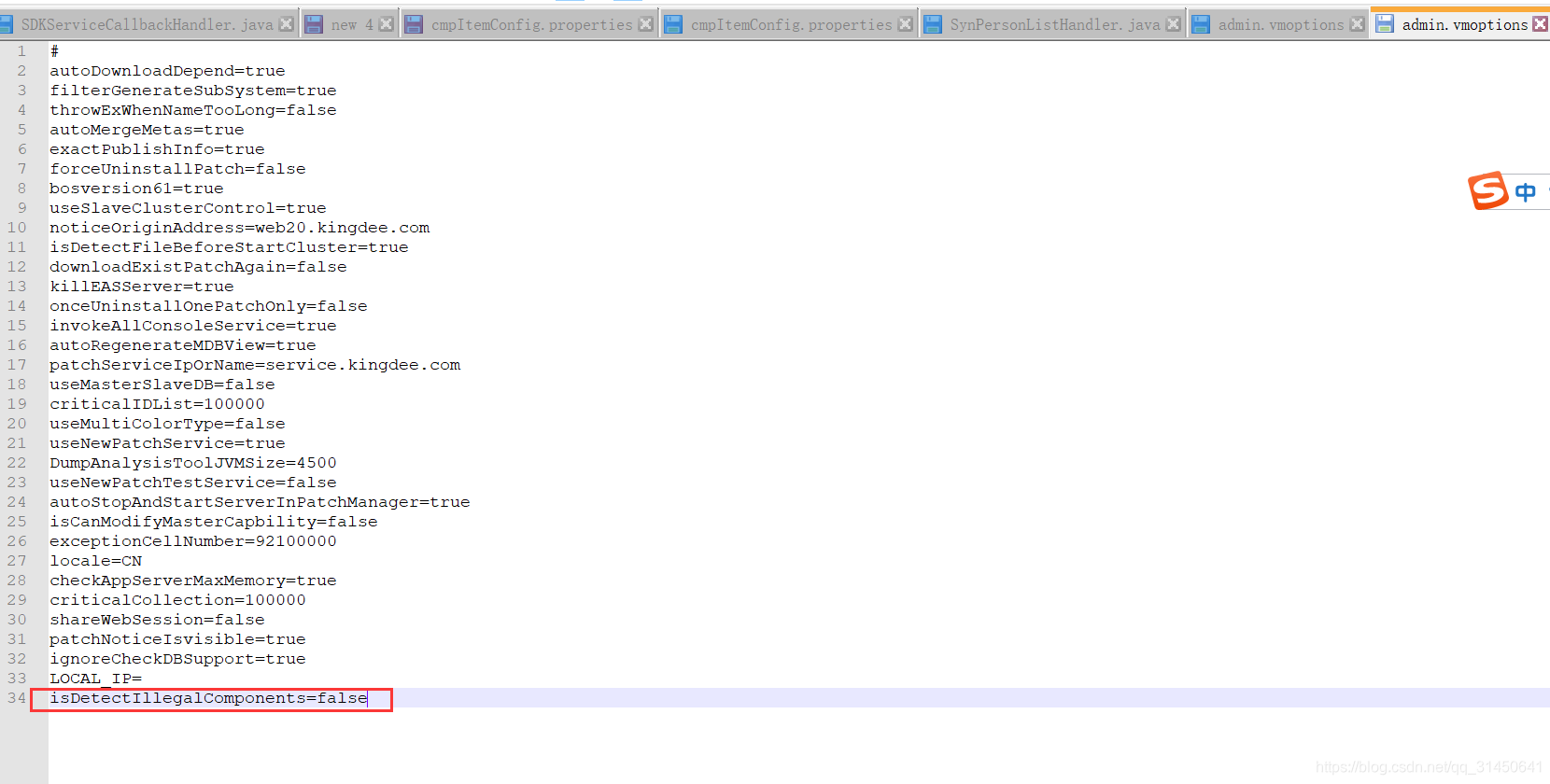The image size is (1550, 784).
Task: Click the useNewPatchTestService=false line
Action: coord(192,483)
